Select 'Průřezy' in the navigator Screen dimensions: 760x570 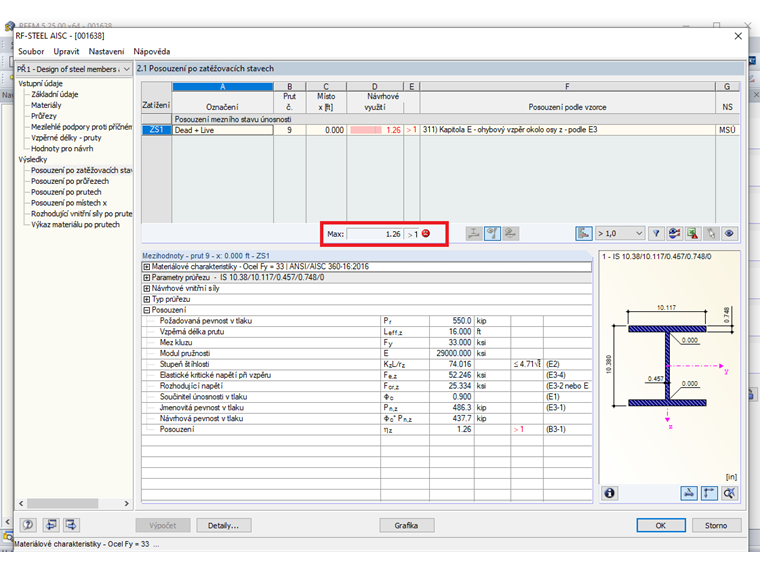[44, 116]
